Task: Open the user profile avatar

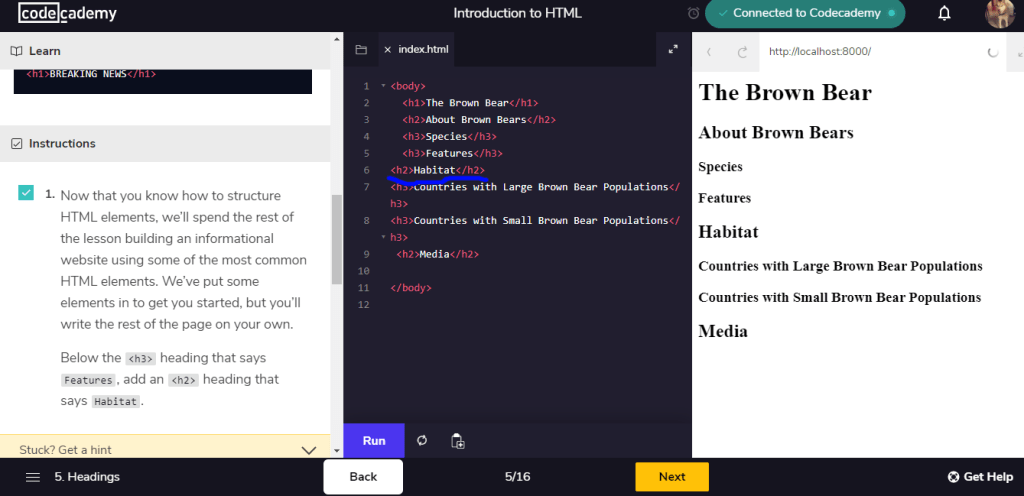Action: (x=999, y=14)
